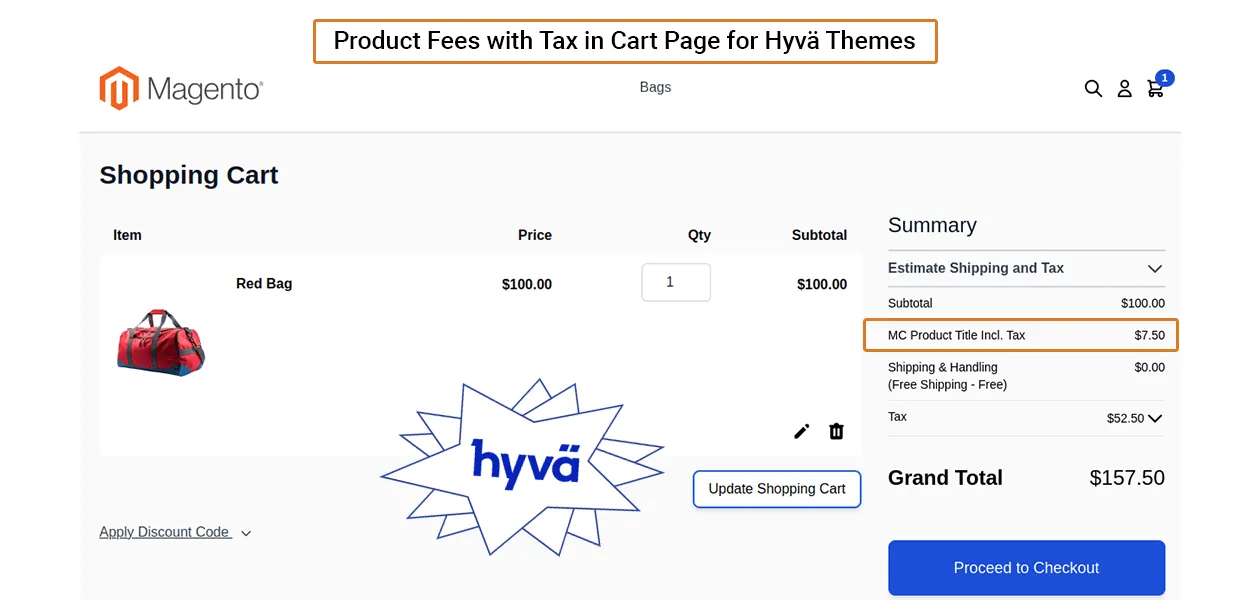Screen dimensions: 1250x600
Task: Click the MC Product Title Incl. Tax row
Action: click(x=1020, y=335)
